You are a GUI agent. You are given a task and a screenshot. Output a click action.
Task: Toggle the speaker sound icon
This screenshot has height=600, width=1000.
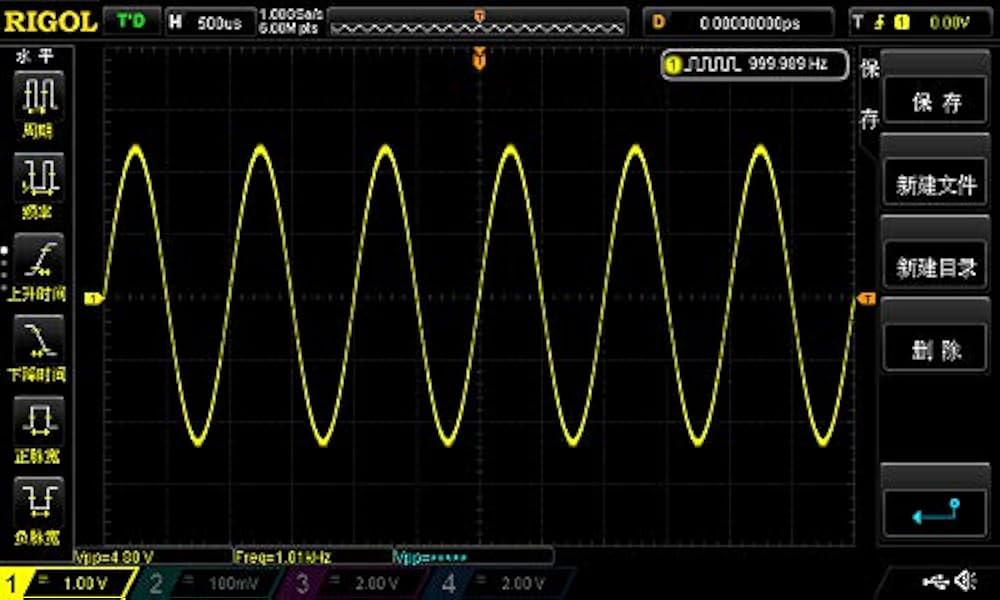click(x=967, y=580)
